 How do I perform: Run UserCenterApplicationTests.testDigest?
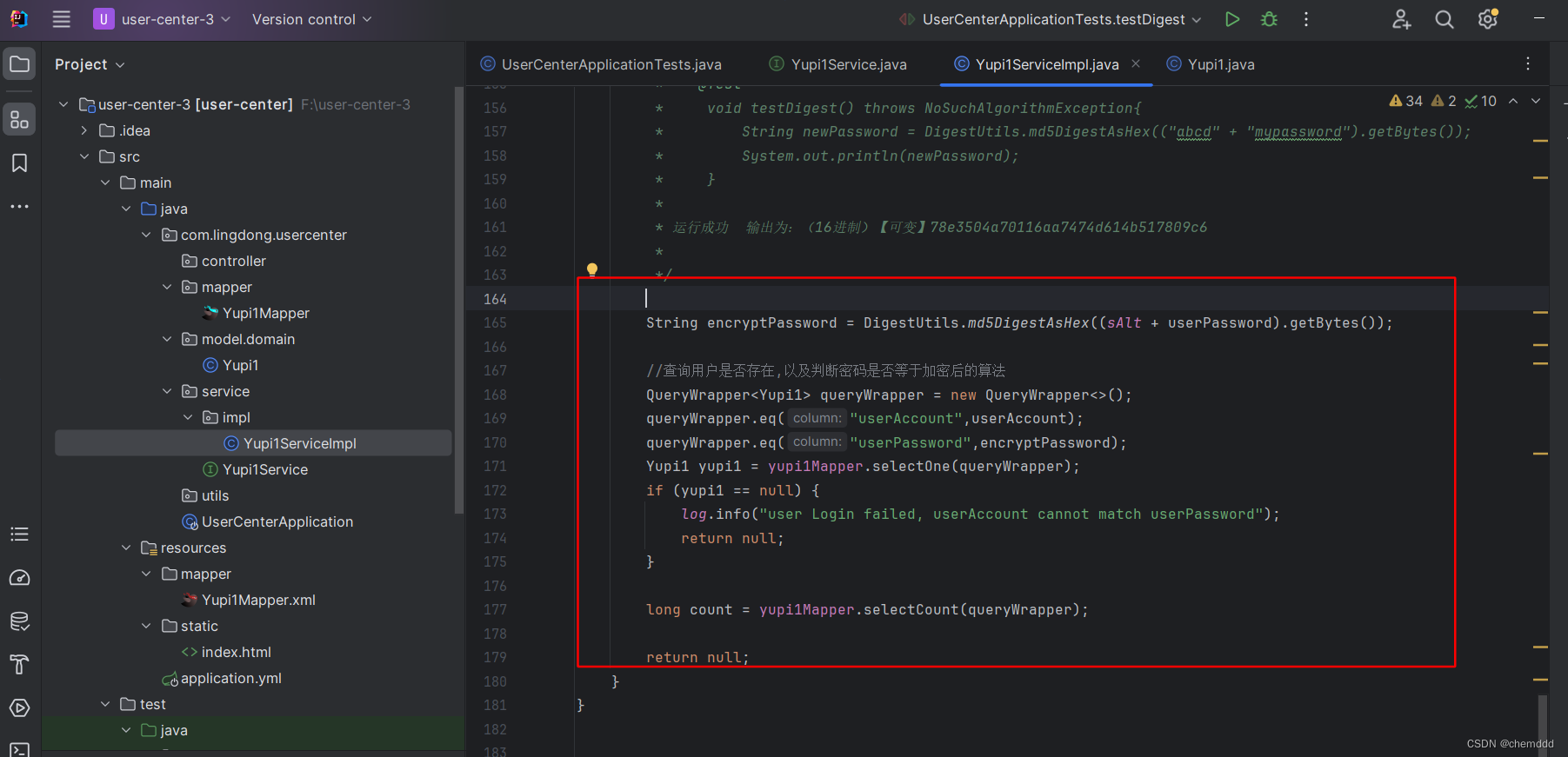click(x=1231, y=19)
